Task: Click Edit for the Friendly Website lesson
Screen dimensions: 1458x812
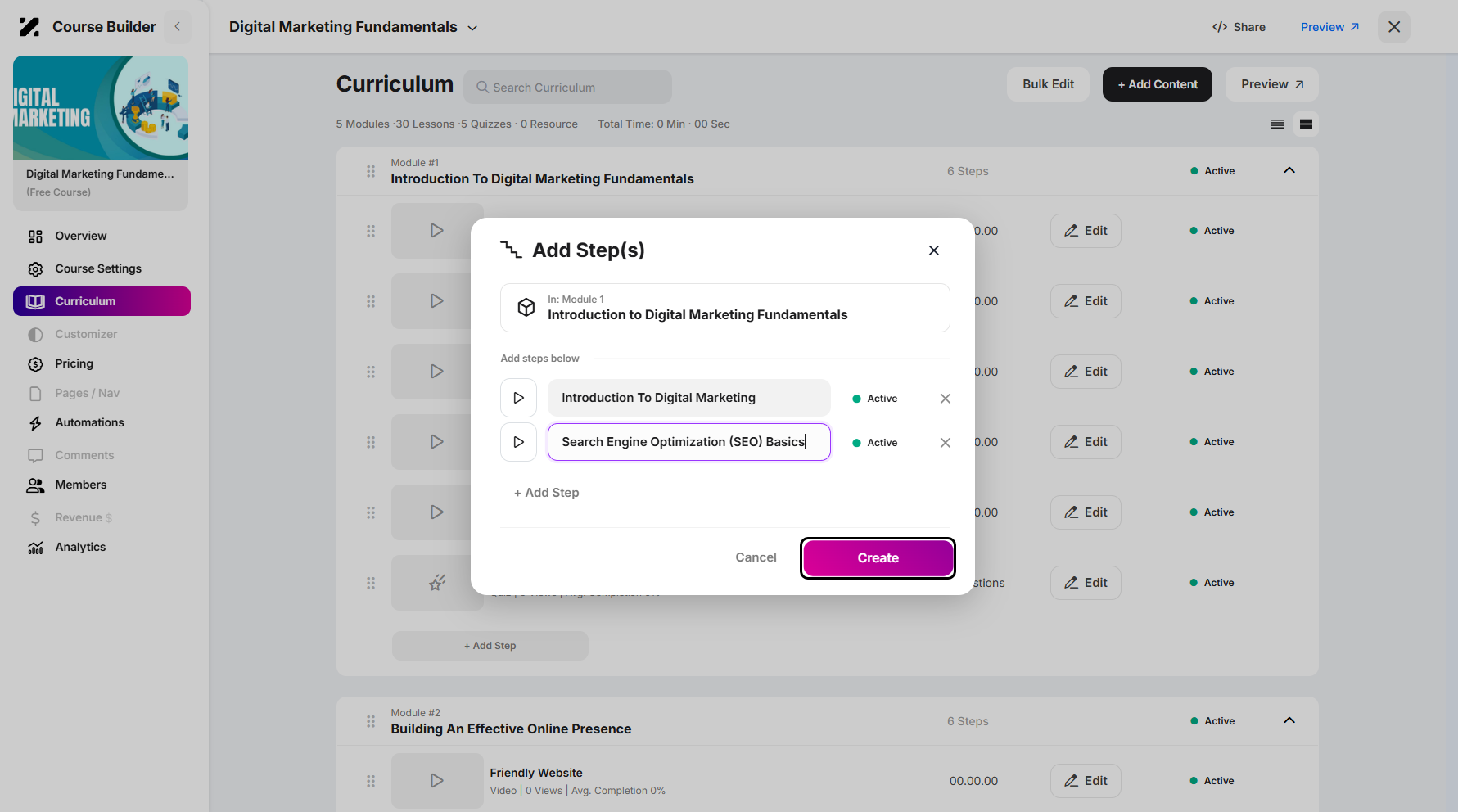Action: pyautogui.click(x=1086, y=781)
